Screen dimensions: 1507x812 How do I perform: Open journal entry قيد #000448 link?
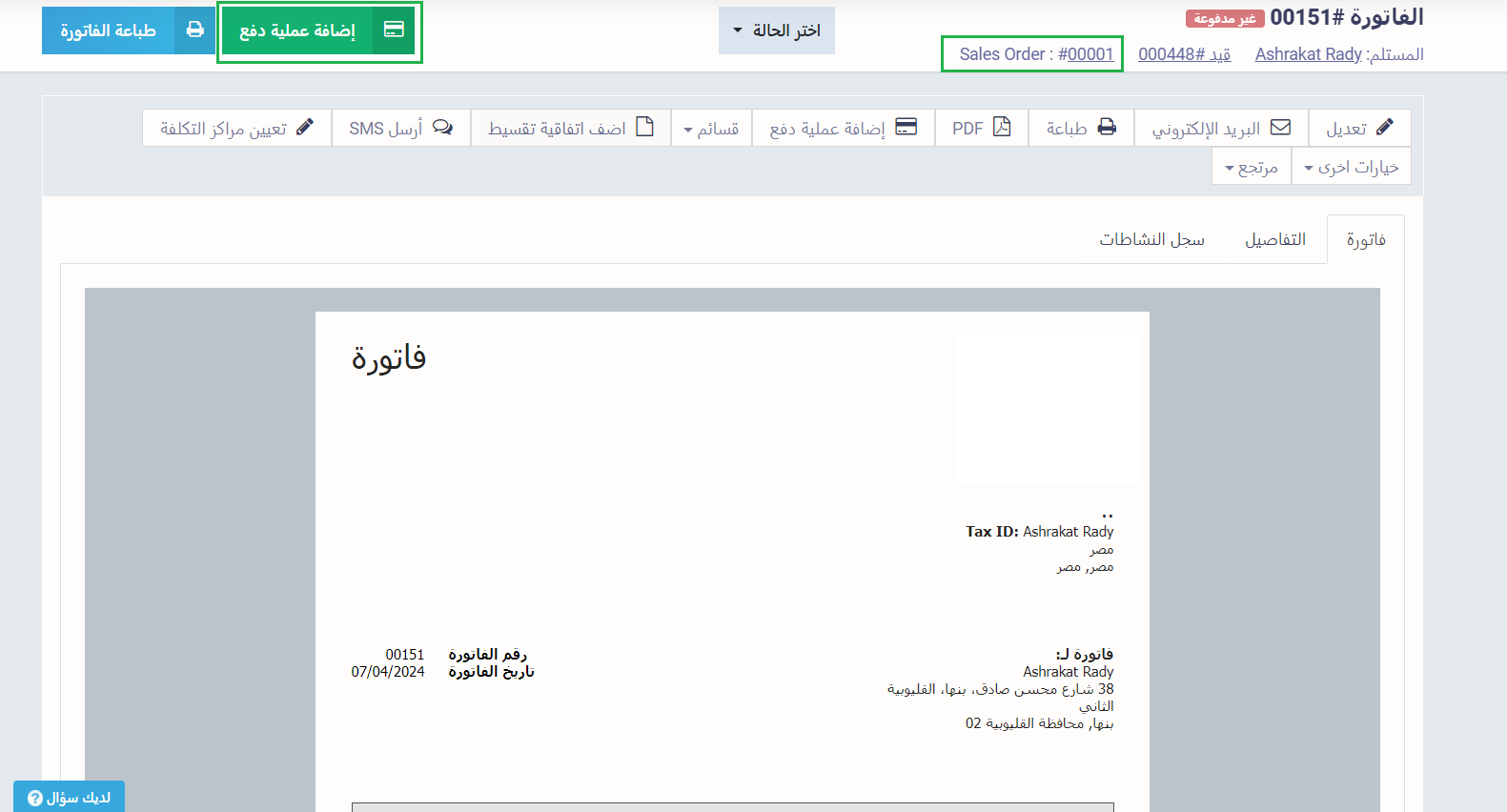(x=1184, y=54)
